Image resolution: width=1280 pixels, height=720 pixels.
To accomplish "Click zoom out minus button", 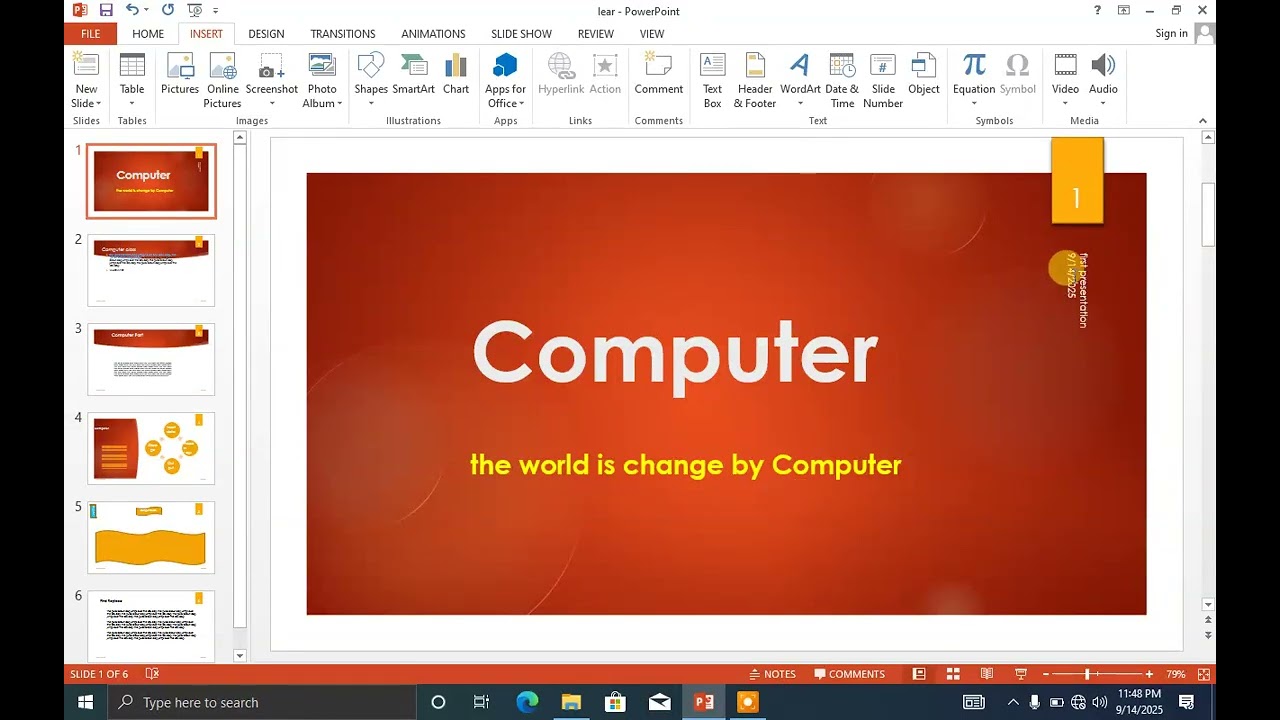I will pyautogui.click(x=1046, y=674).
